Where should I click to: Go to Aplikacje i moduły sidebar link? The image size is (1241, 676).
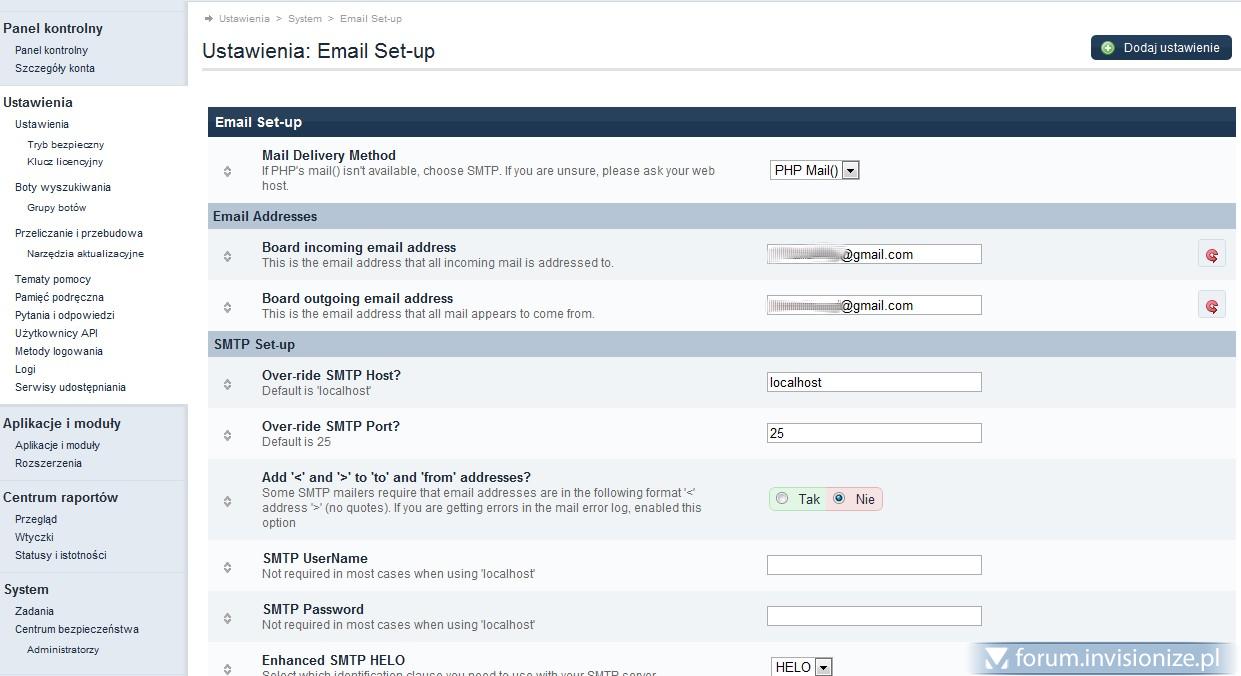[x=57, y=445]
